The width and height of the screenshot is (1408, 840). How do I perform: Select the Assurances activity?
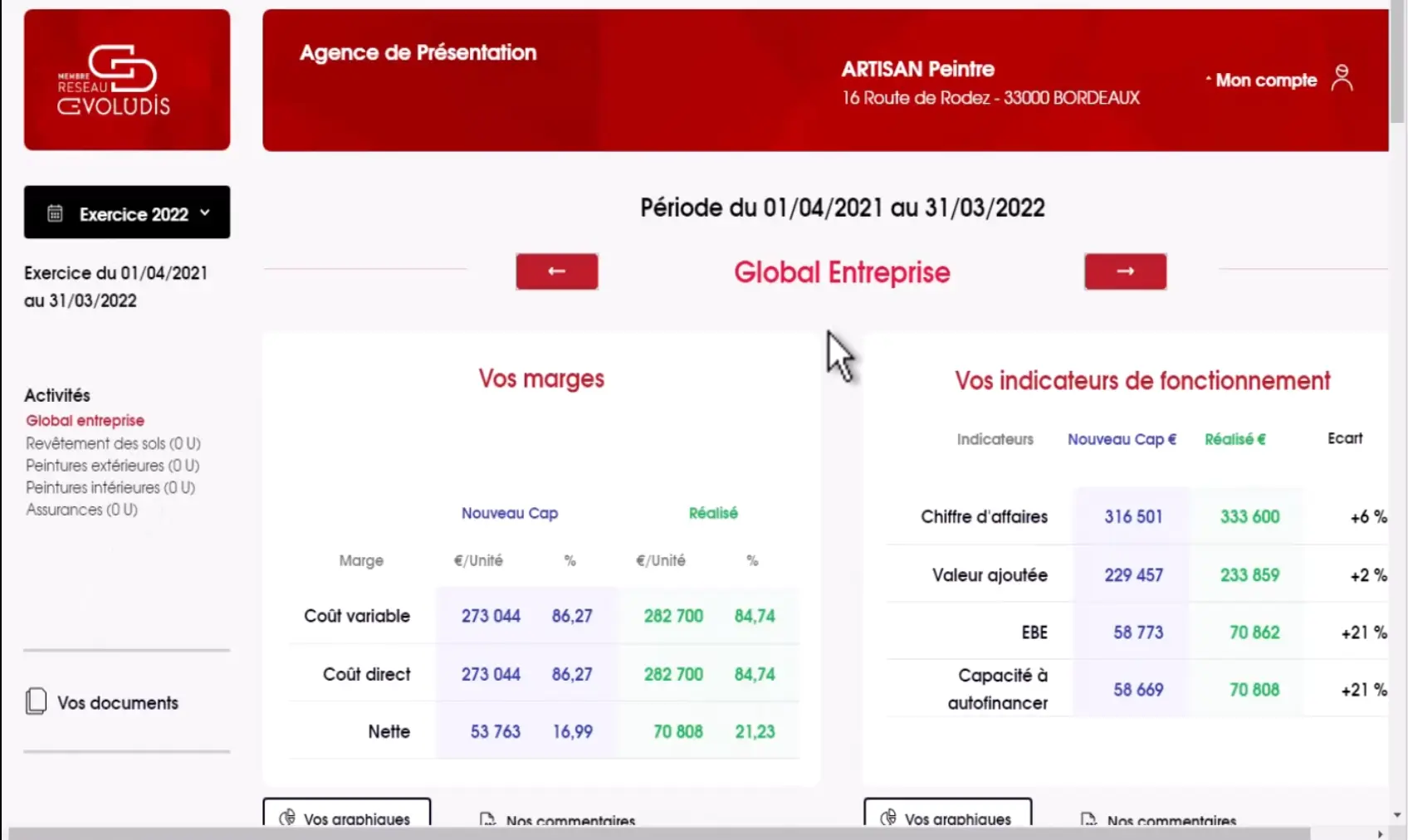point(81,510)
